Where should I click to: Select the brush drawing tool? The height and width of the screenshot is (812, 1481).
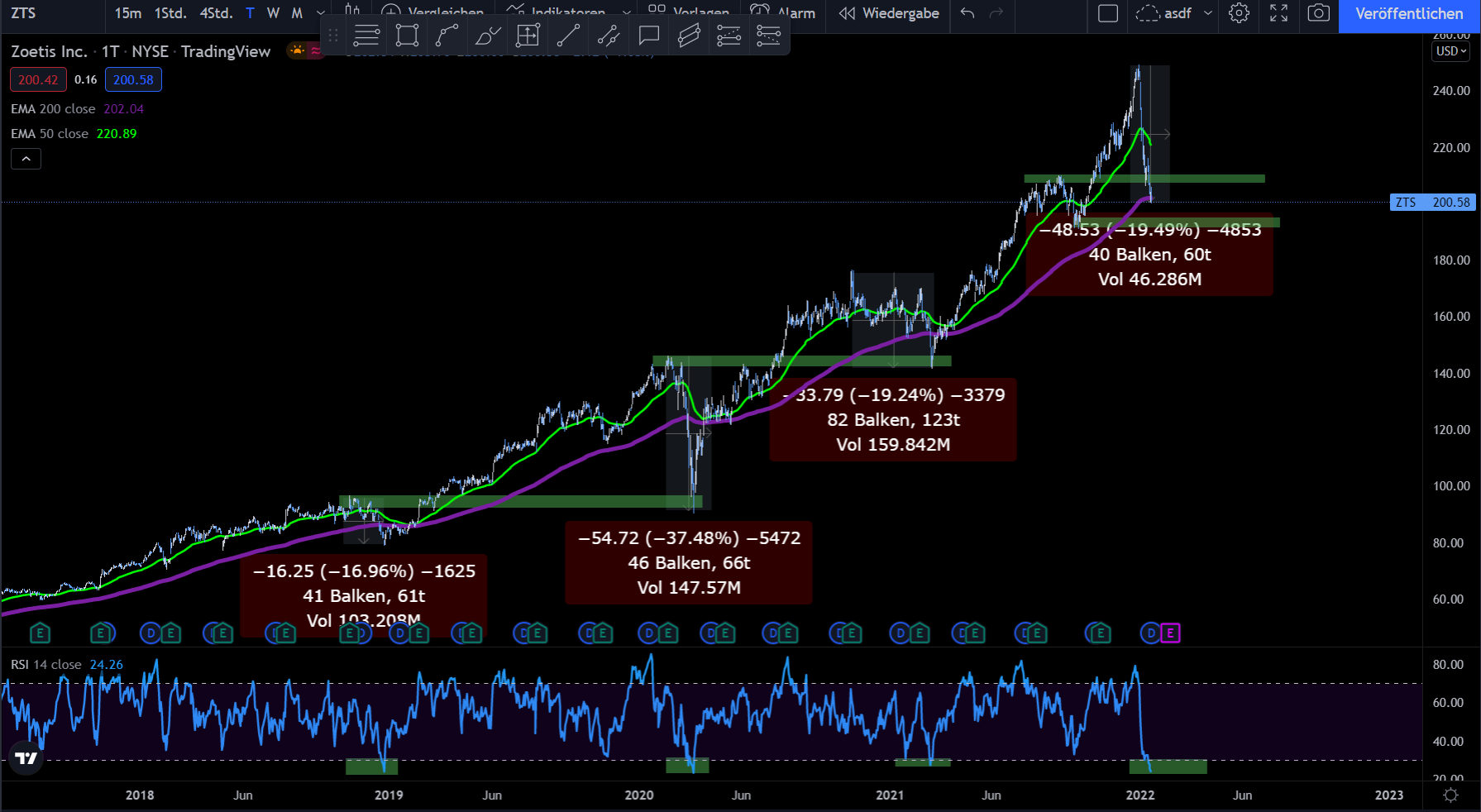488,36
